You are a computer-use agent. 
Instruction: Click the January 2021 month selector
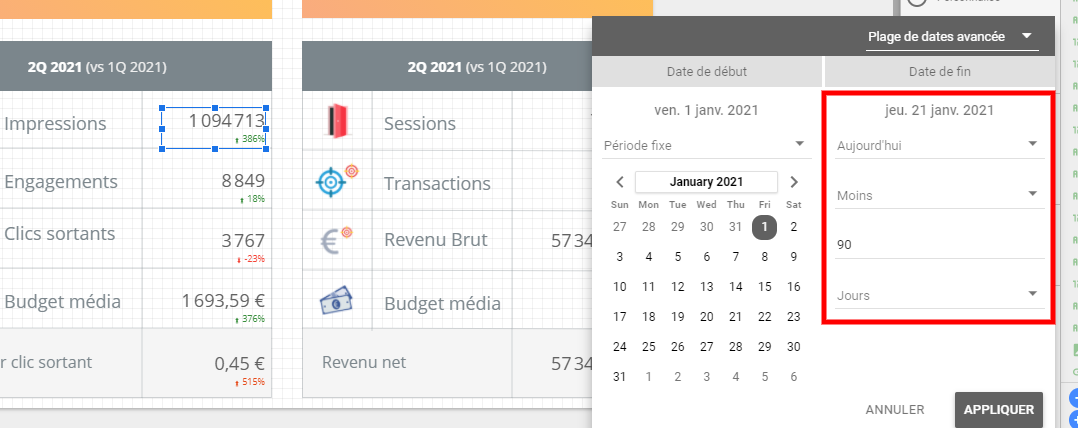706,182
